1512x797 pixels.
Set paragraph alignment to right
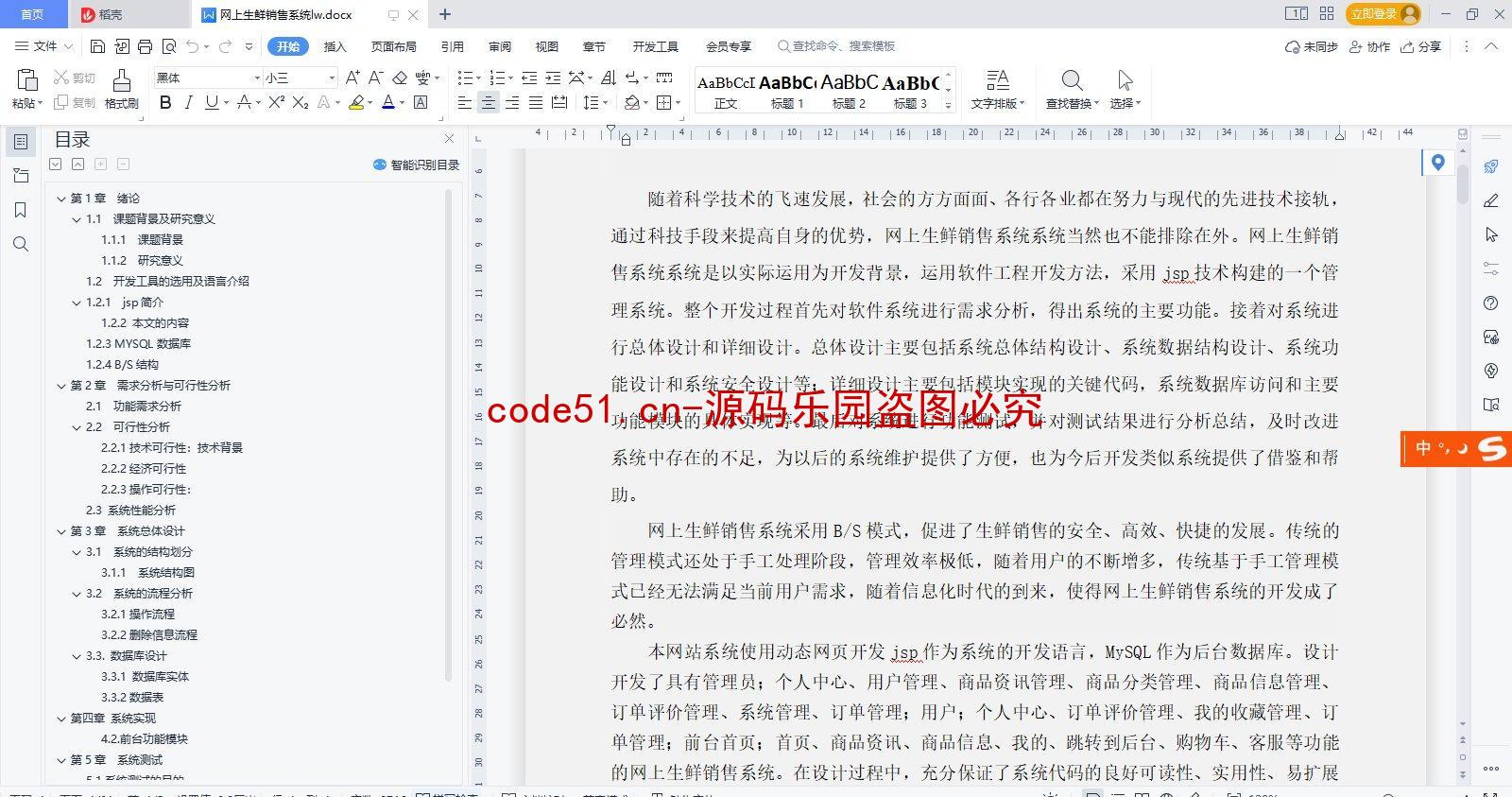click(x=512, y=102)
